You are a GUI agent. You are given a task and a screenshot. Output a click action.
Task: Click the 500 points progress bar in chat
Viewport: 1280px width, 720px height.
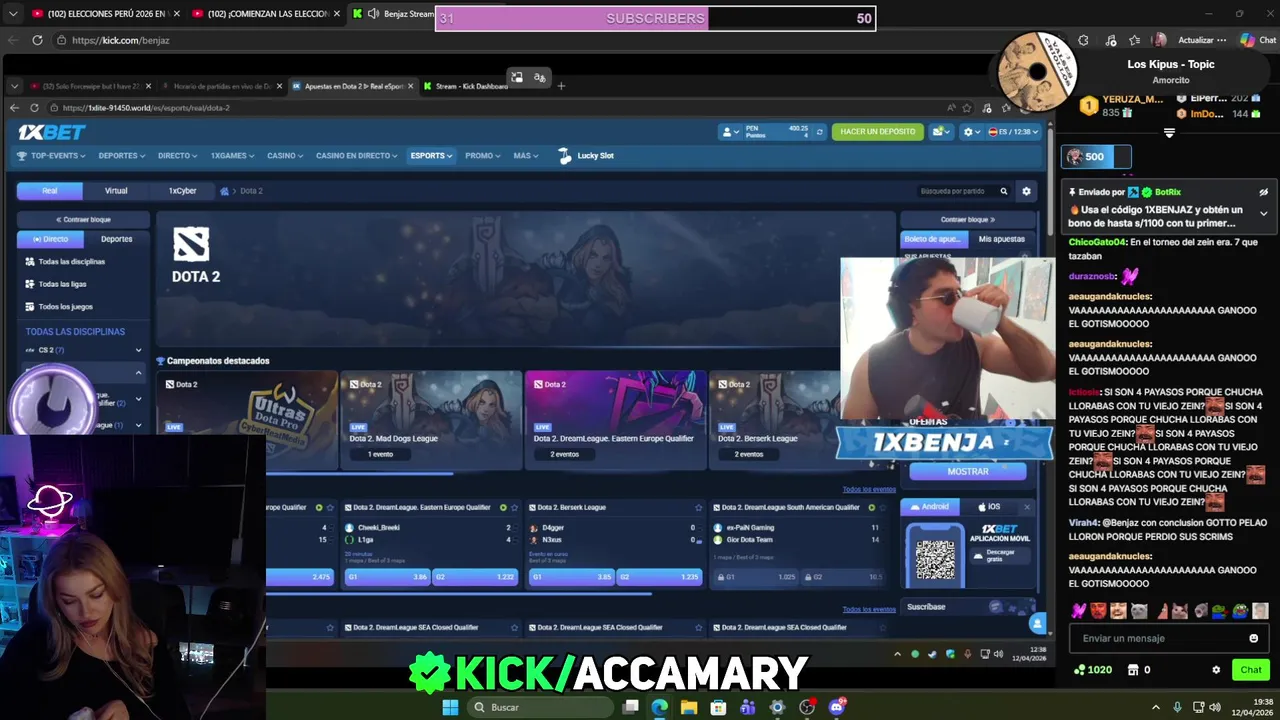[x=1096, y=157]
